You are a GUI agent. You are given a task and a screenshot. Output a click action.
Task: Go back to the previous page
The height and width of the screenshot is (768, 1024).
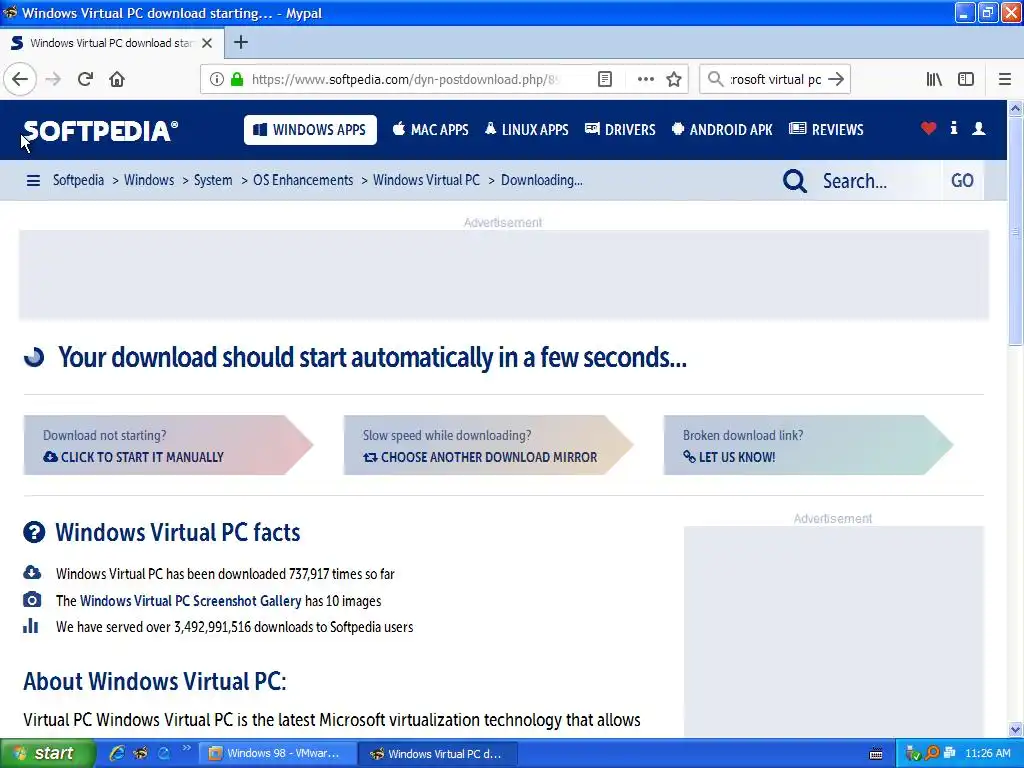click(20, 80)
